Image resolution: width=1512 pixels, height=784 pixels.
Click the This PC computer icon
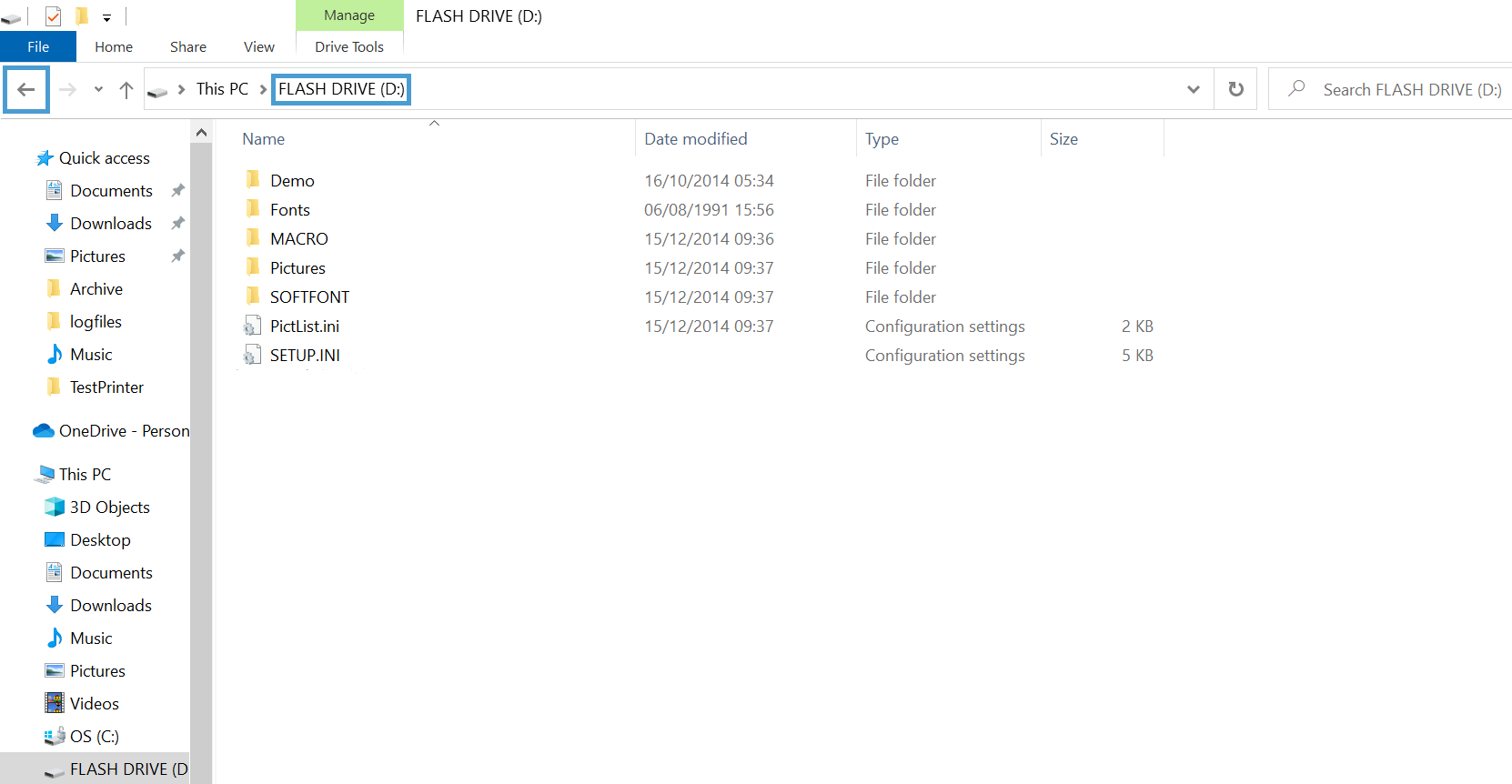click(45, 474)
